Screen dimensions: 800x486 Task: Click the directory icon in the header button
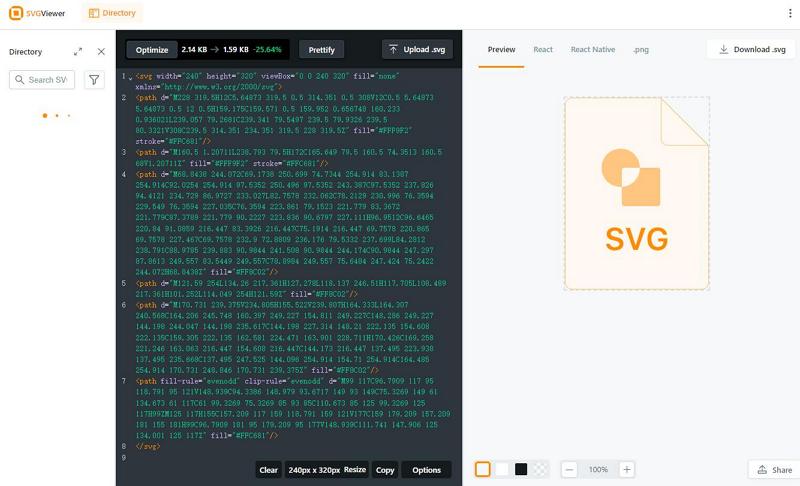(x=94, y=13)
